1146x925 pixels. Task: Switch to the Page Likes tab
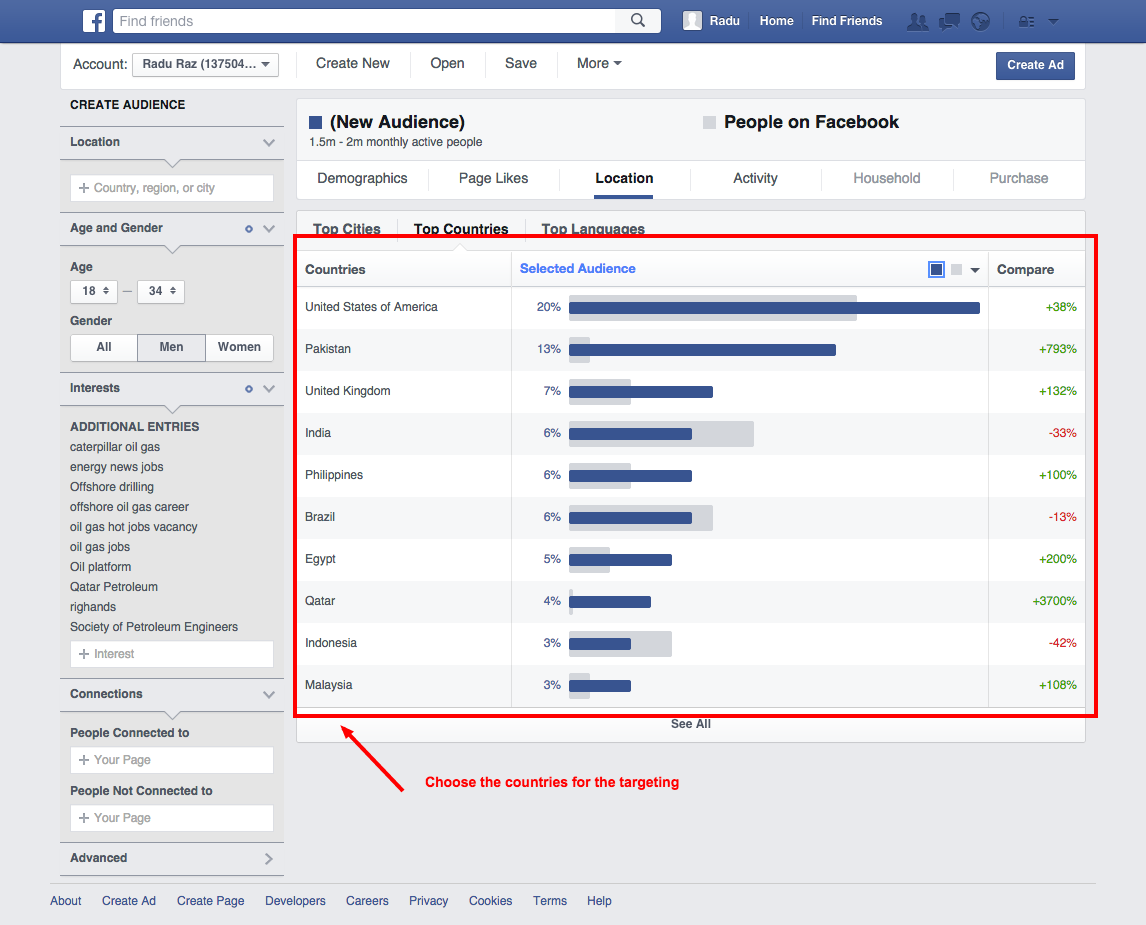point(493,178)
